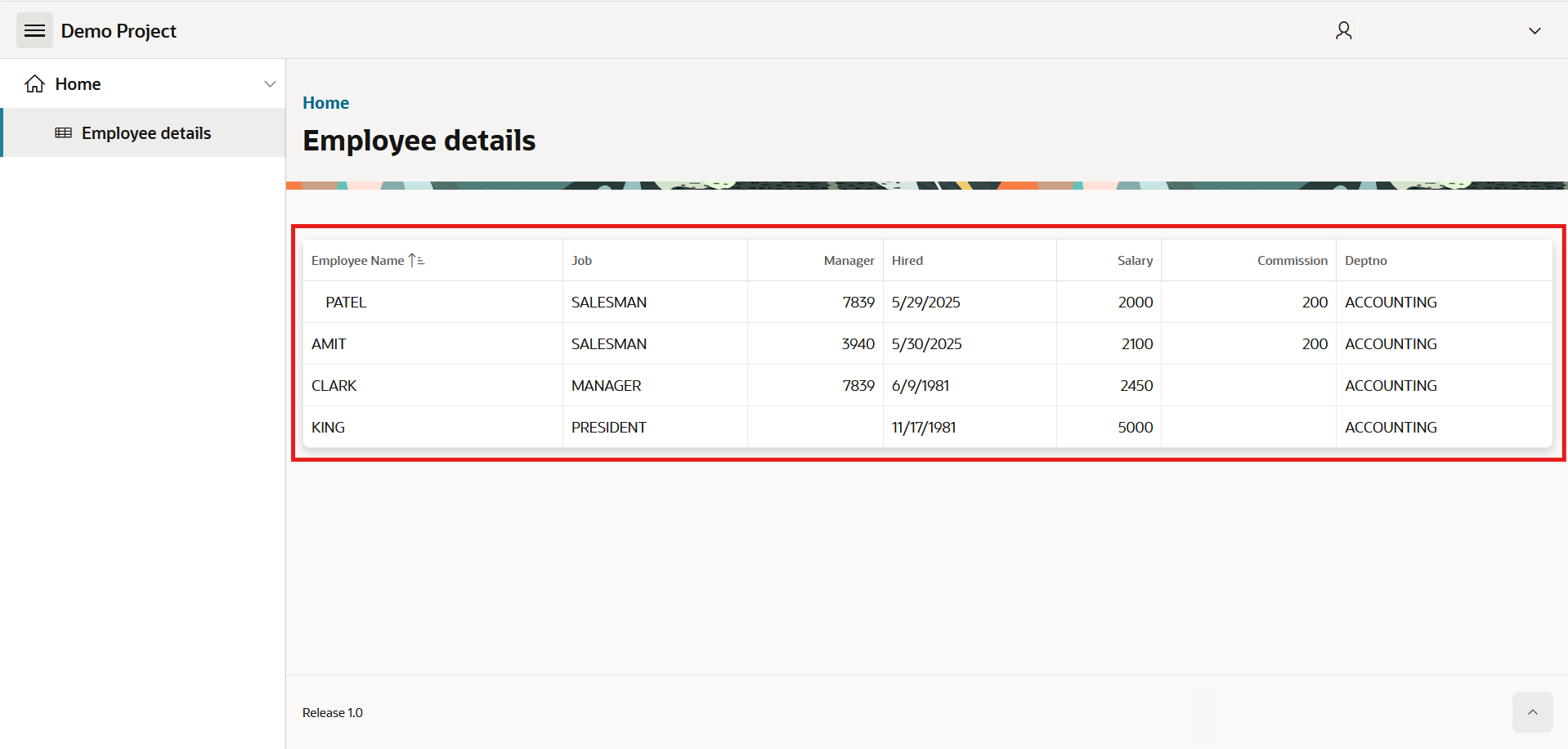Click the Demo Project logo text

[118, 30]
